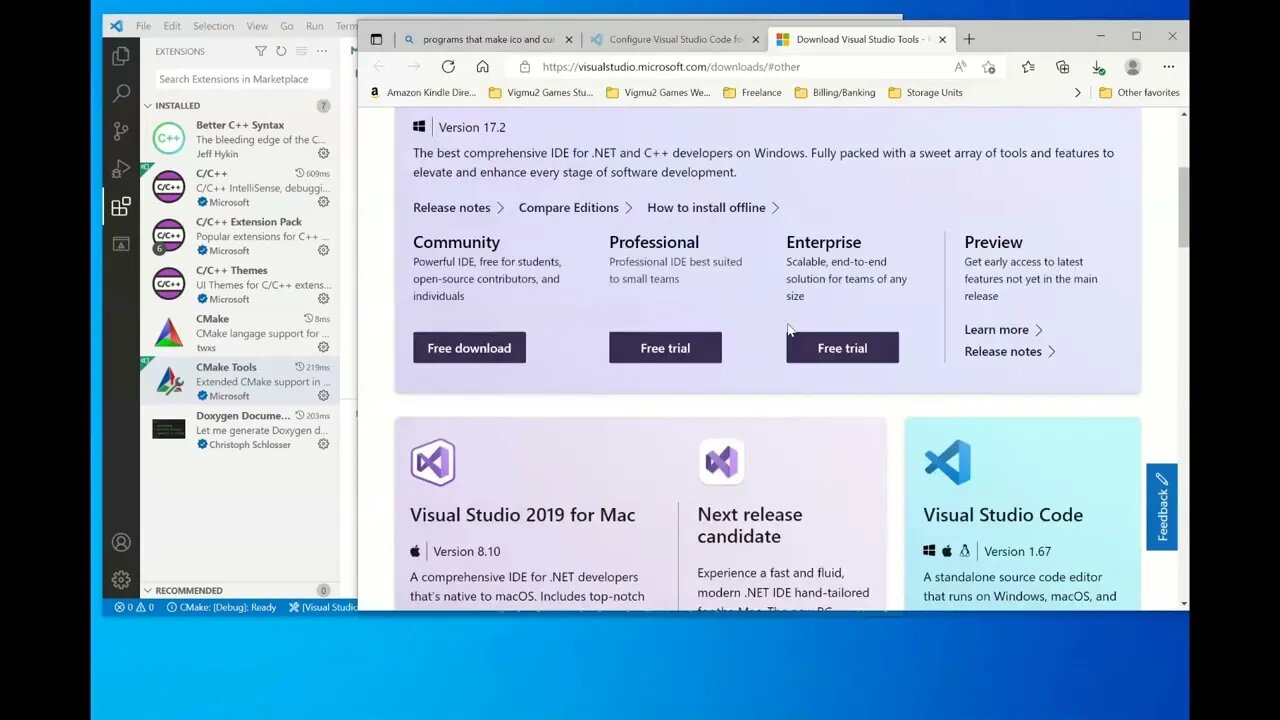Click the browser refresh button
This screenshot has height=720, width=1280.
click(448, 67)
